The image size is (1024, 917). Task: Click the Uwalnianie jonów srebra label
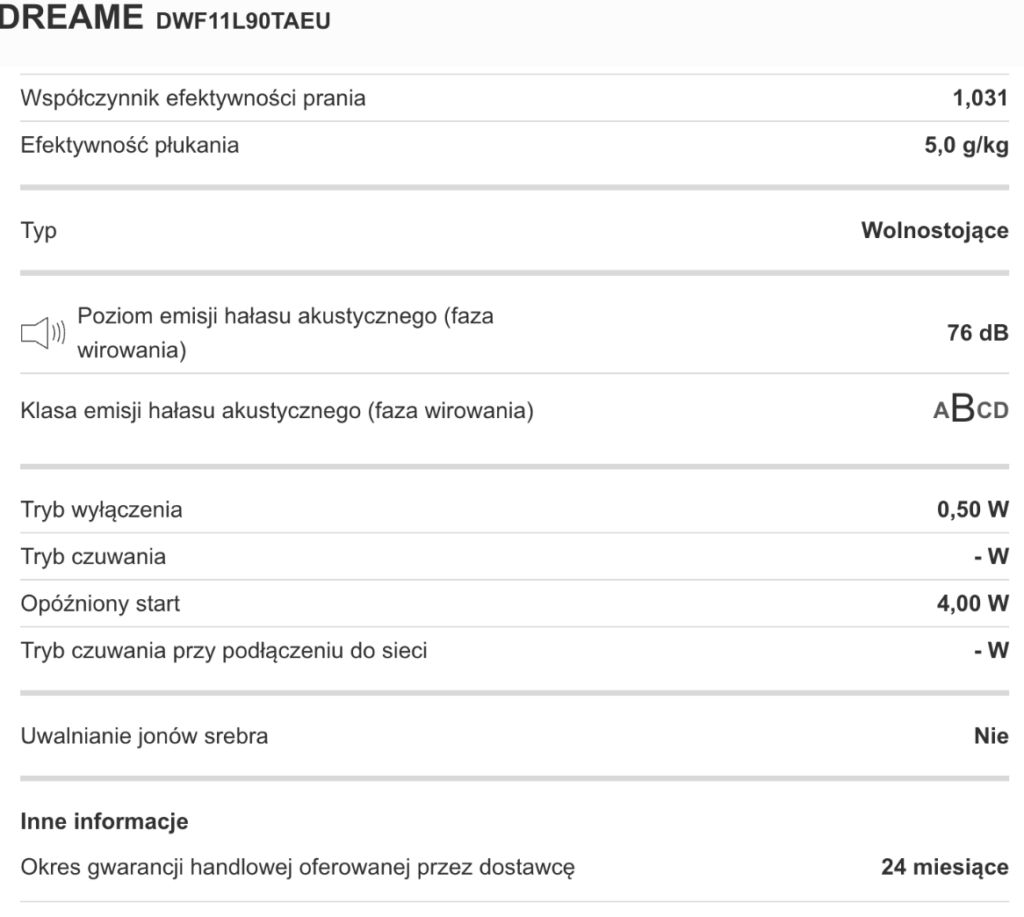pyautogui.click(x=144, y=737)
